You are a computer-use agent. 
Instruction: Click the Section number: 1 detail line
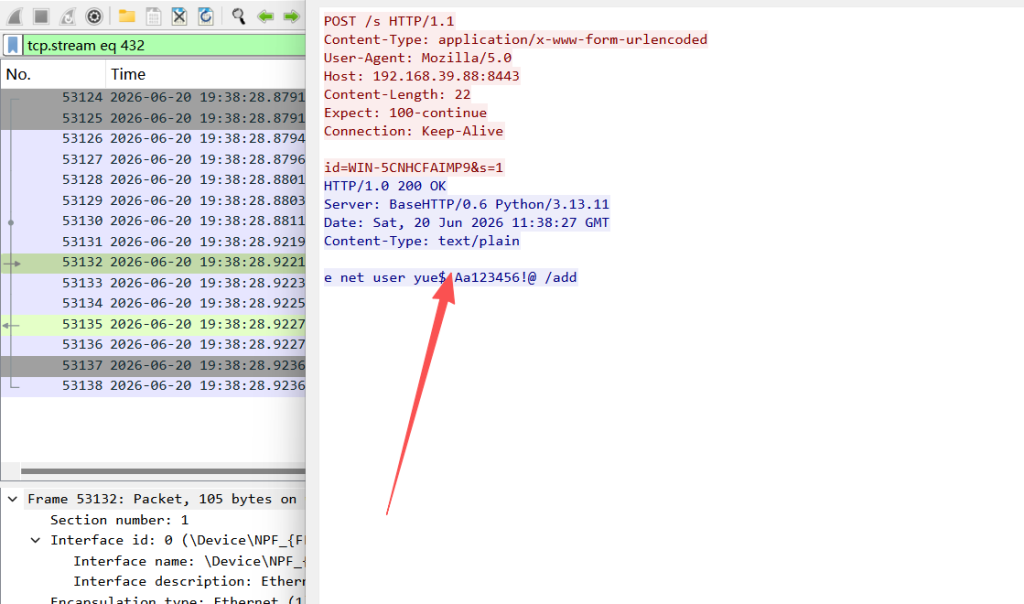click(120, 520)
